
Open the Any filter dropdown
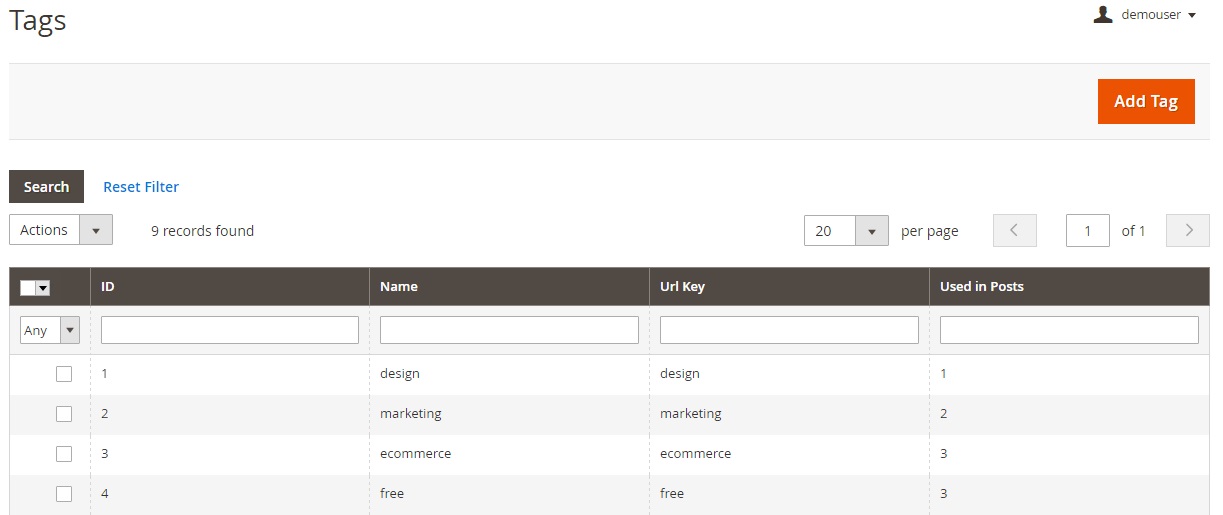pyautogui.click(x=50, y=330)
